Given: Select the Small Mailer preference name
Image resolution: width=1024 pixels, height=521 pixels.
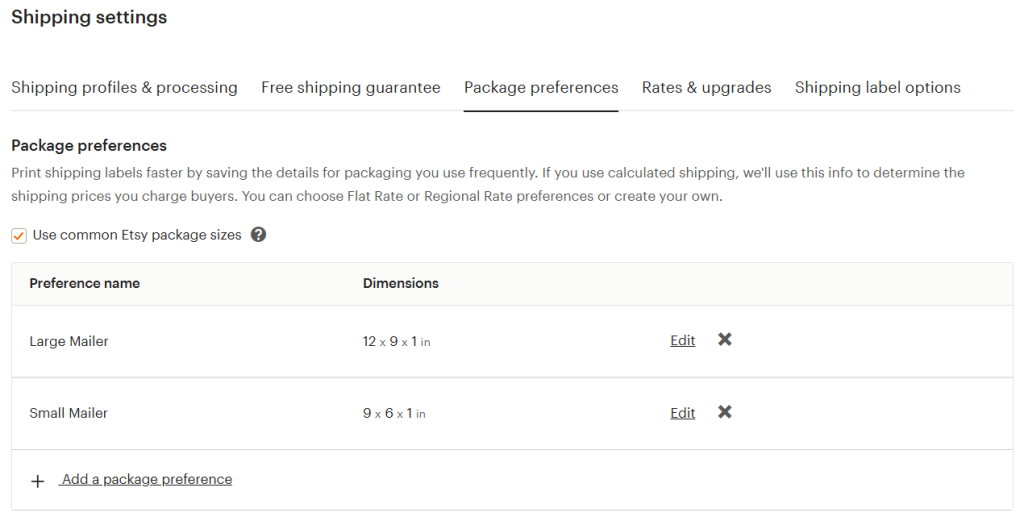Looking at the screenshot, I should pyautogui.click(x=69, y=414).
